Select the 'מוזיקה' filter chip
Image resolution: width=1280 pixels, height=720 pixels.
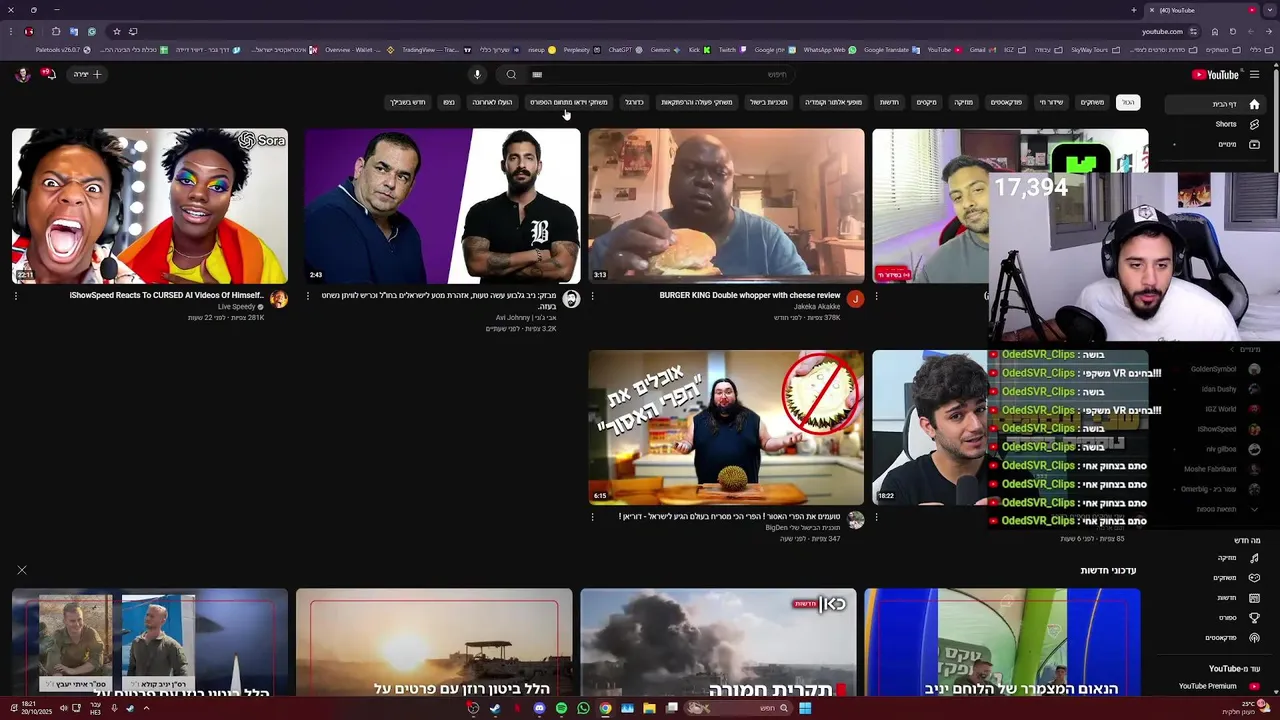coord(963,102)
